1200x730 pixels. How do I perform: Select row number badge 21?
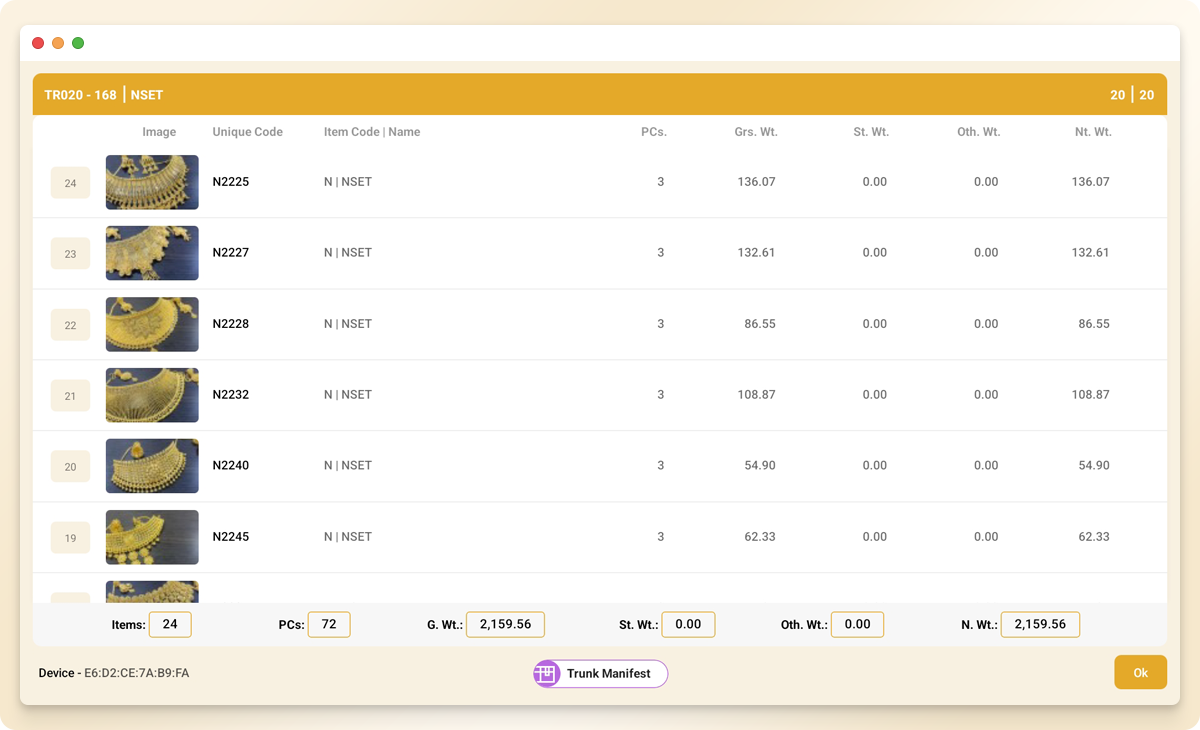point(70,396)
